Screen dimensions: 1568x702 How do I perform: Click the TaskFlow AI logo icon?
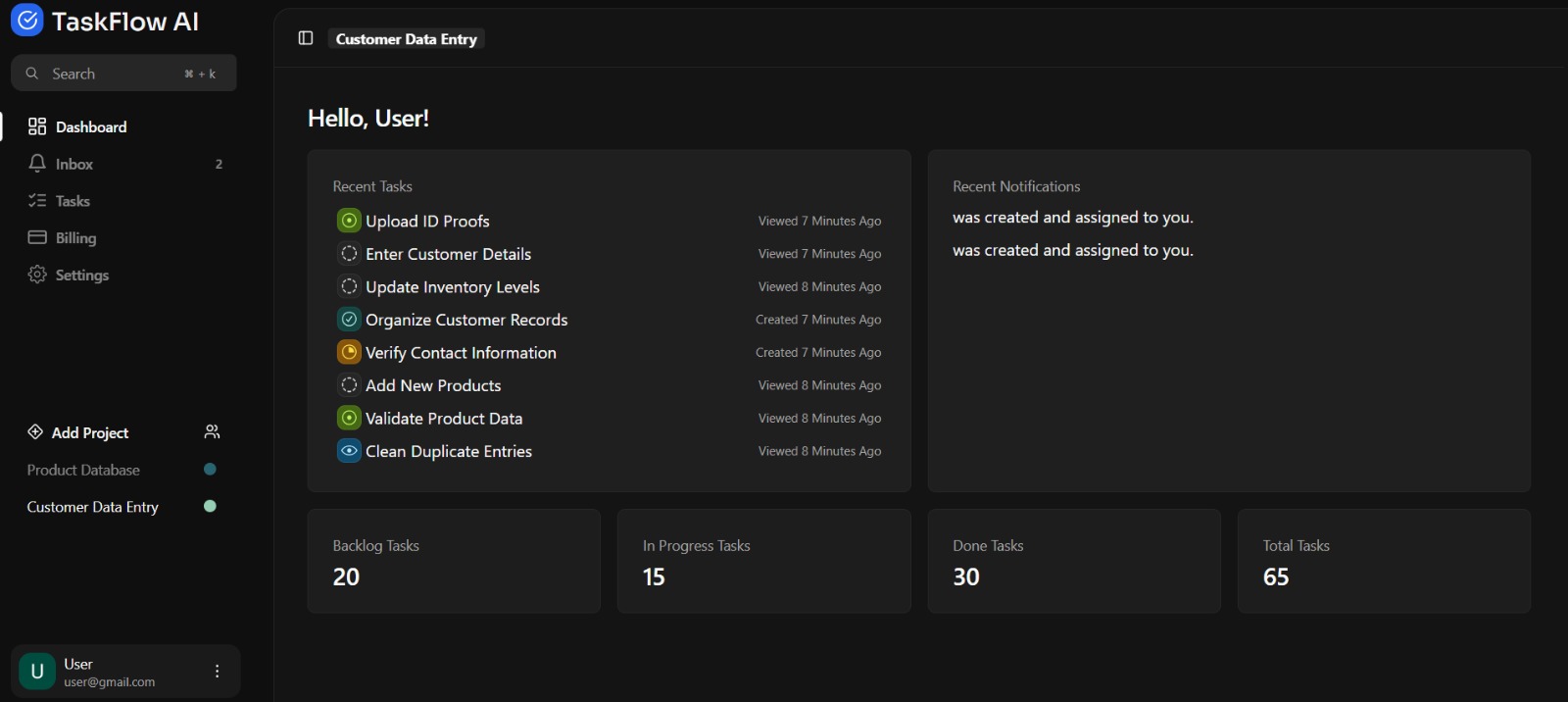pos(26,21)
